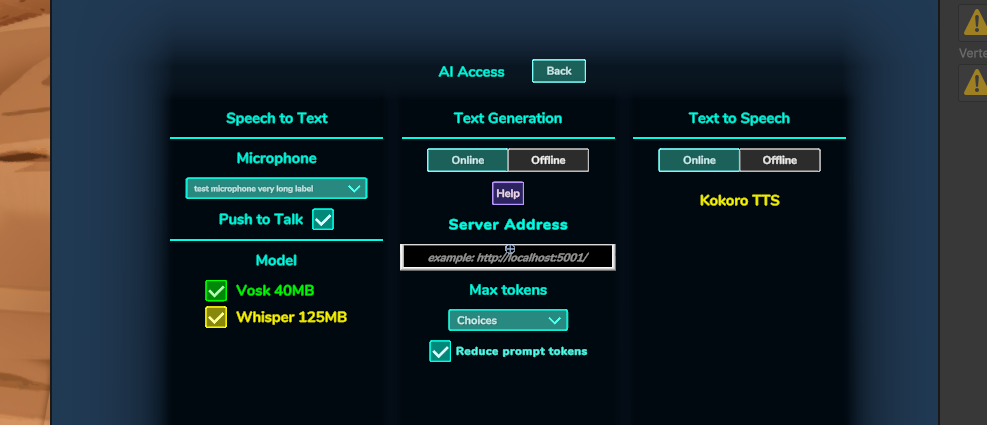Viewport: 987px width, 425px height.
Task: Open the microphone selection dropdown
Action: click(276, 188)
